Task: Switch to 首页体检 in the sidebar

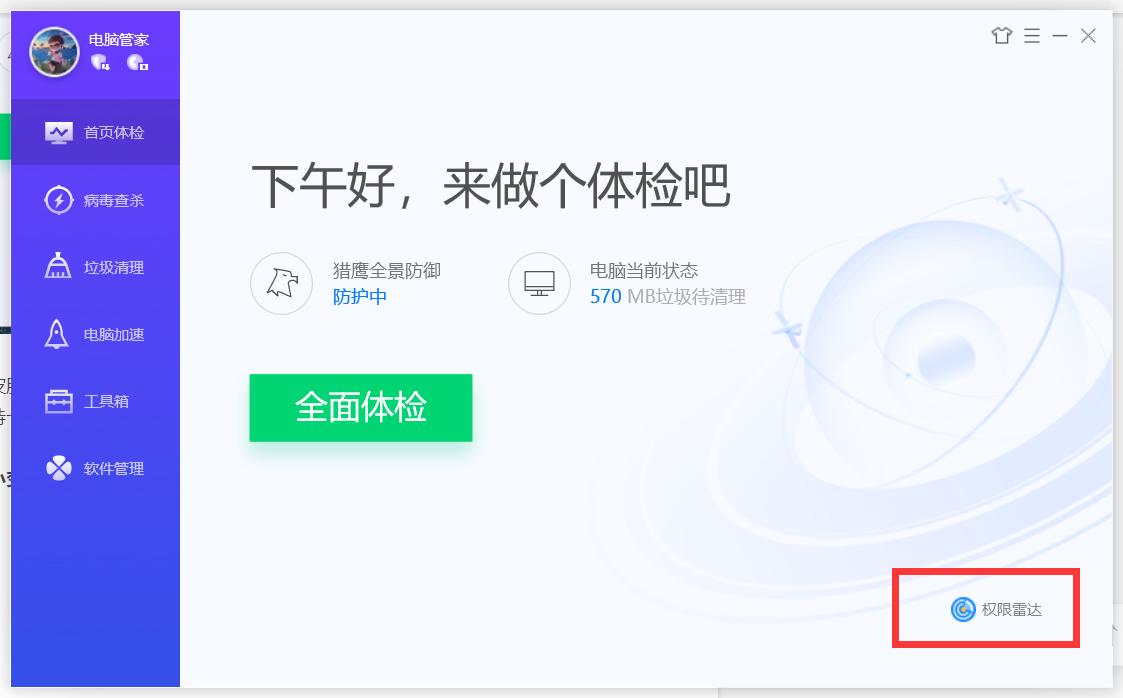Action: (x=95, y=132)
